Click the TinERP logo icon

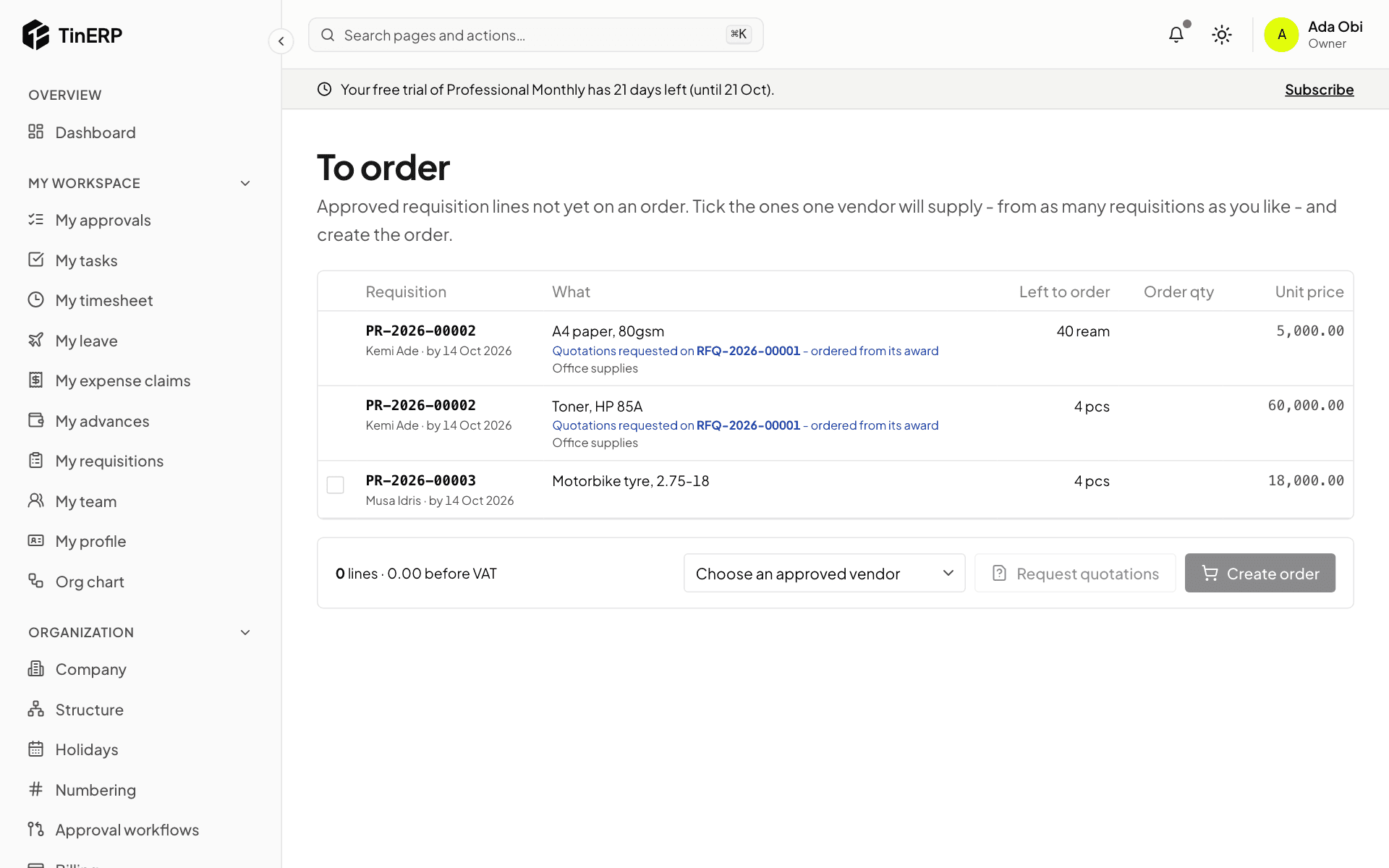coord(35,35)
